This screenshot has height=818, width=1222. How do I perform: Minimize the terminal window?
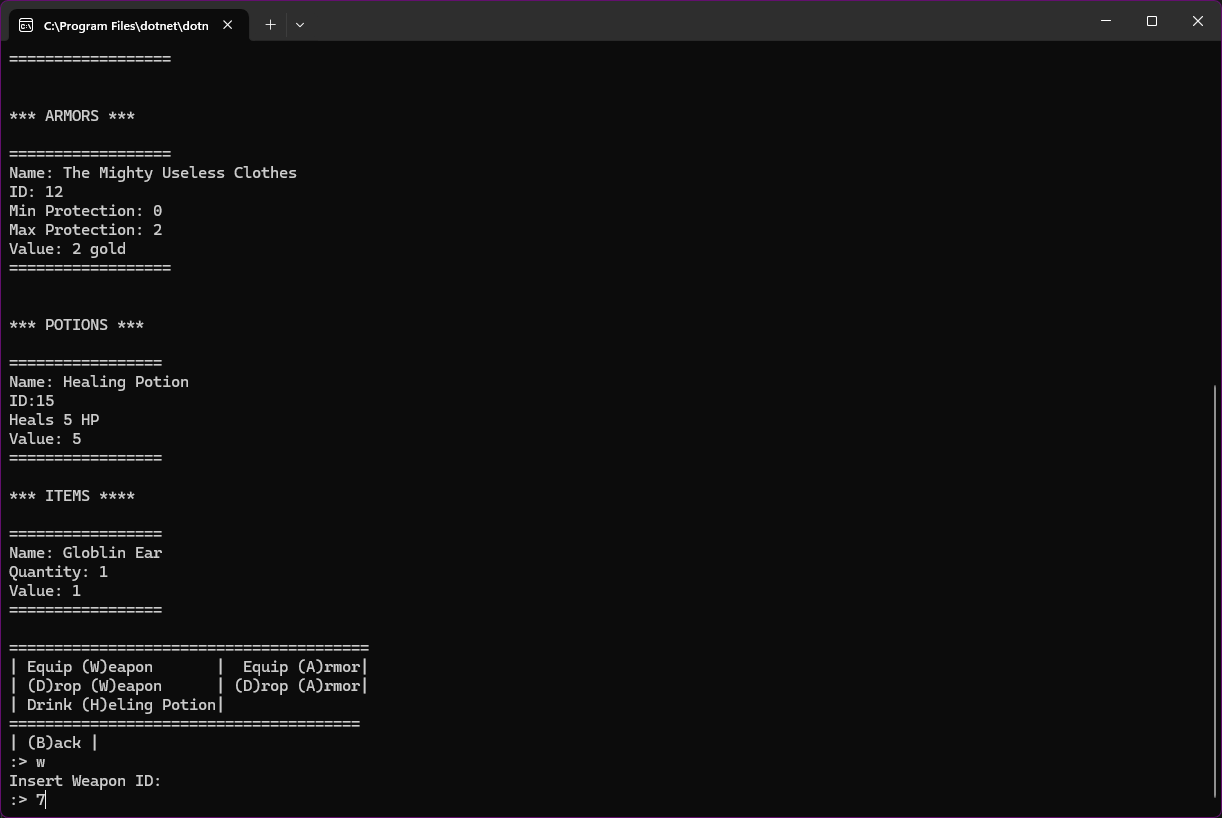click(1106, 21)
